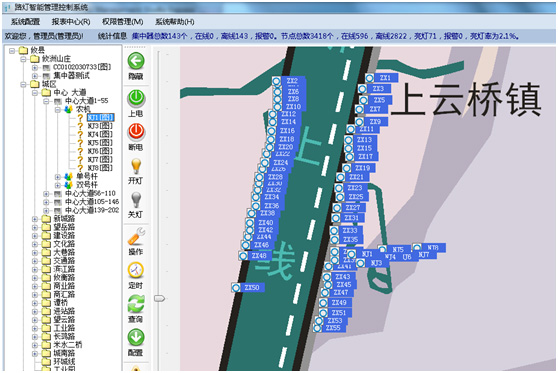Viewport: 558px width, 373px height.
Task: Expand the 新城路 folder node
Action: (35, 219)
